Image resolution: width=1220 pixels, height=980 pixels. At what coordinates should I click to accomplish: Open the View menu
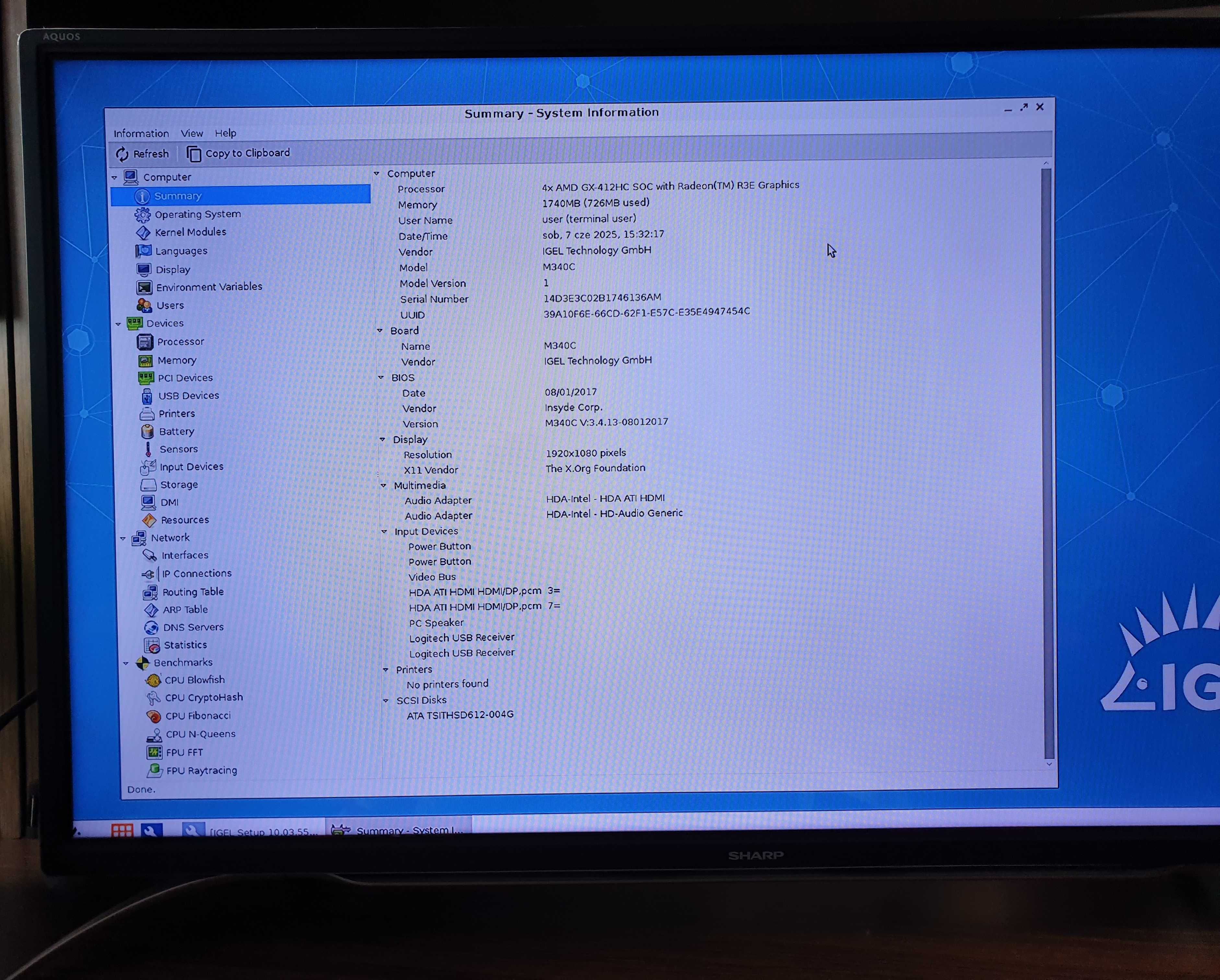192,134
